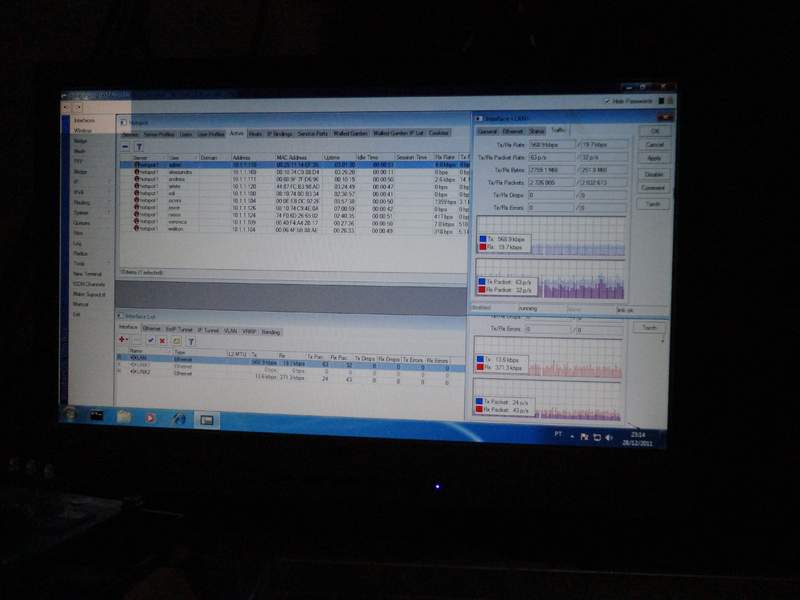Select the hotspot row with IP 10.1.1.104

tap(294, 230)
